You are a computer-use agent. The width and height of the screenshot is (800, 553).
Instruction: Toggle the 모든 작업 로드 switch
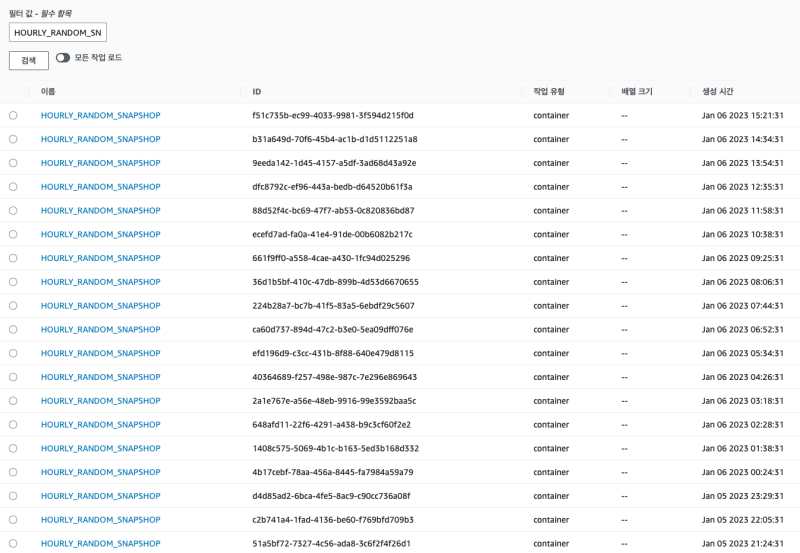[63, 58]
